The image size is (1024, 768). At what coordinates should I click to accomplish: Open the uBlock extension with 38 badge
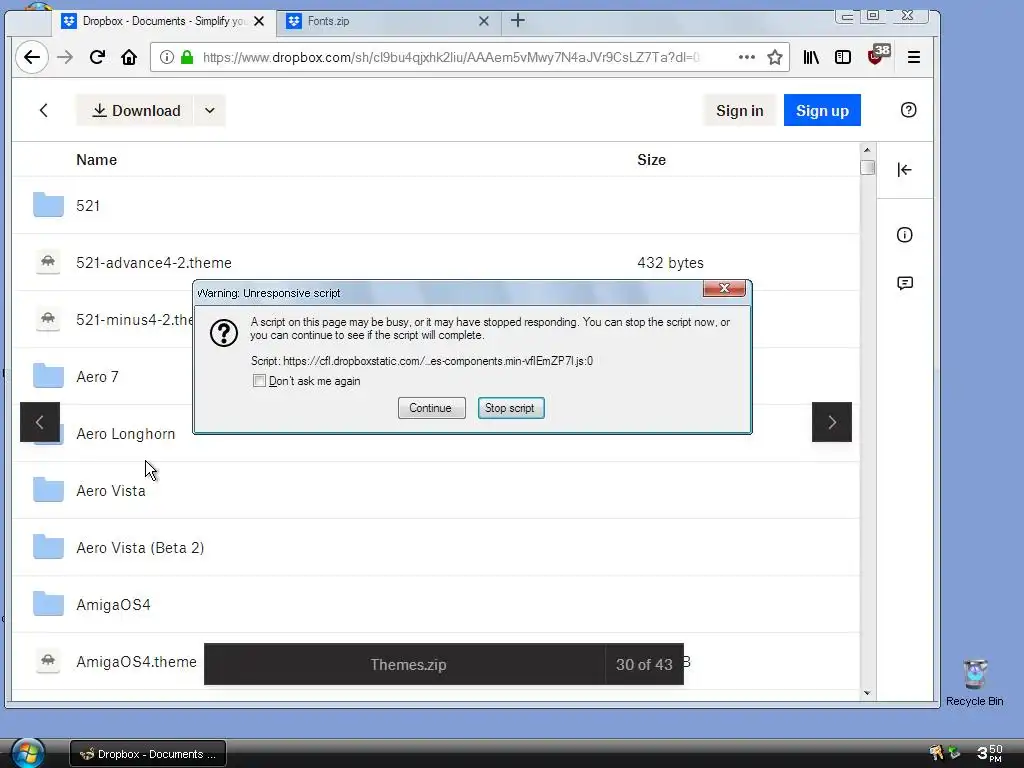tap(878, 56)
